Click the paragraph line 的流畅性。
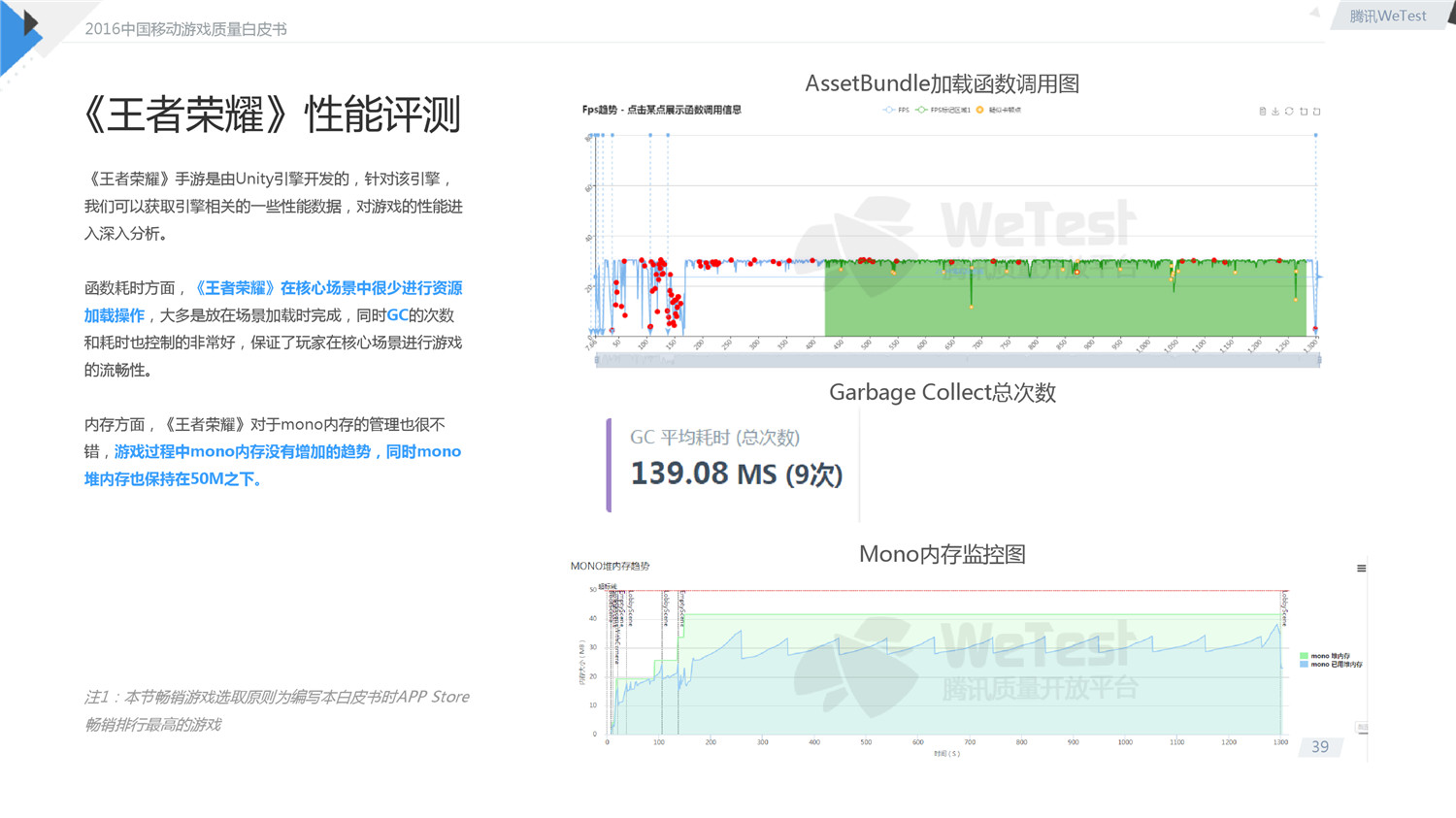1456x818 pixels. [x=117, y=370]
